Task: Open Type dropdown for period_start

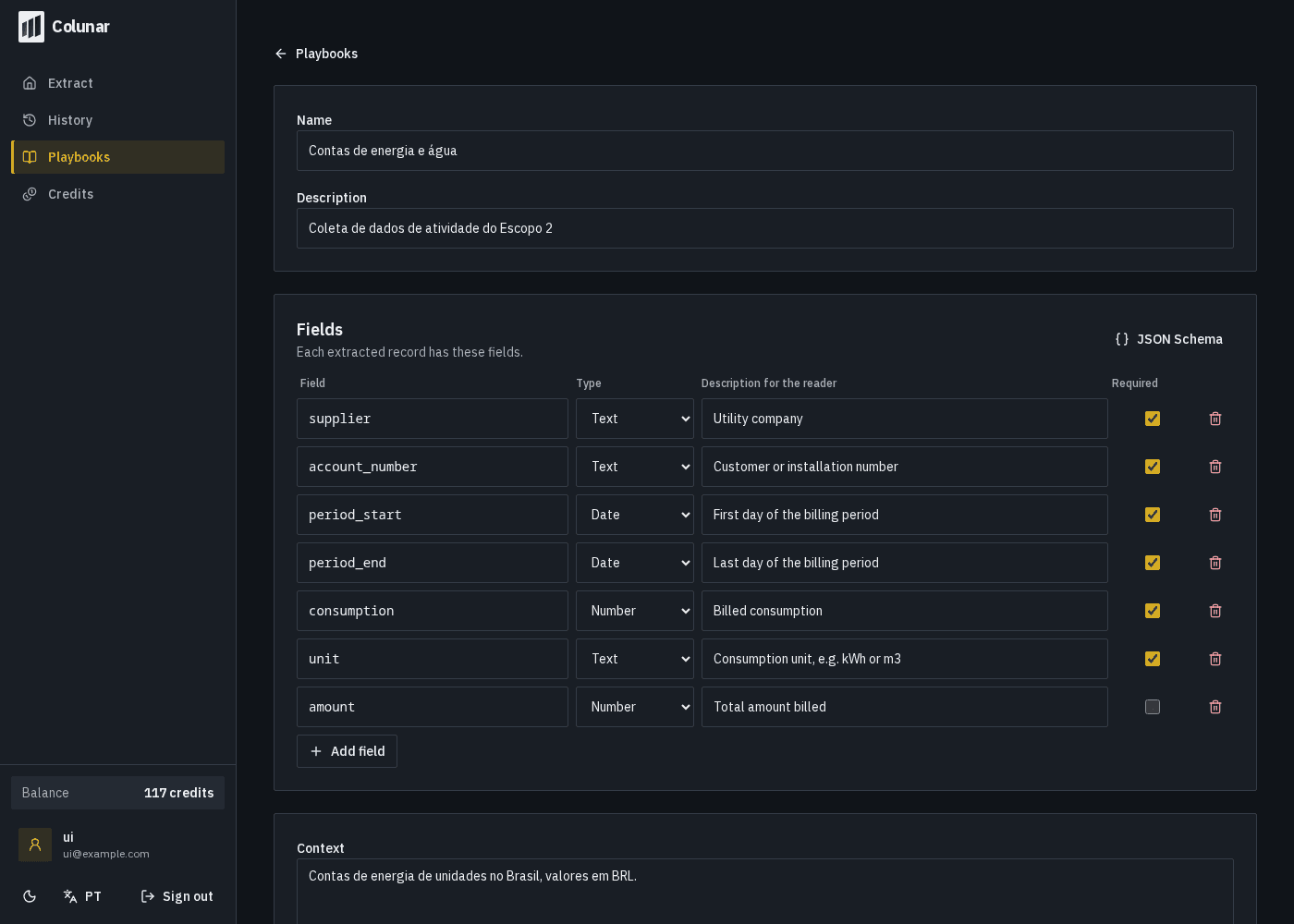Action: (635, 515)
